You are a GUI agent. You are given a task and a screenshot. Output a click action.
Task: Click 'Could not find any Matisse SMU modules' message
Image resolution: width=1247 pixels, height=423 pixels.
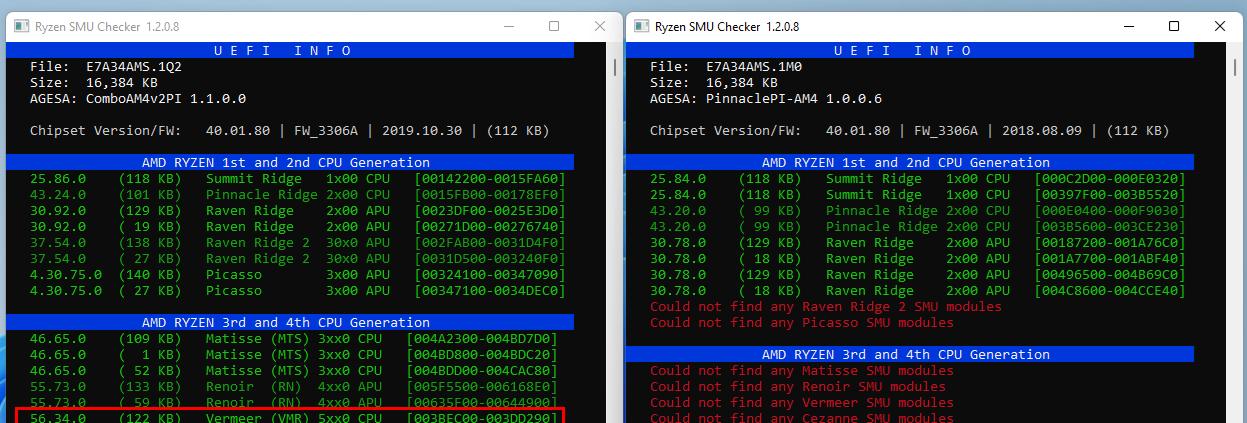802,371
